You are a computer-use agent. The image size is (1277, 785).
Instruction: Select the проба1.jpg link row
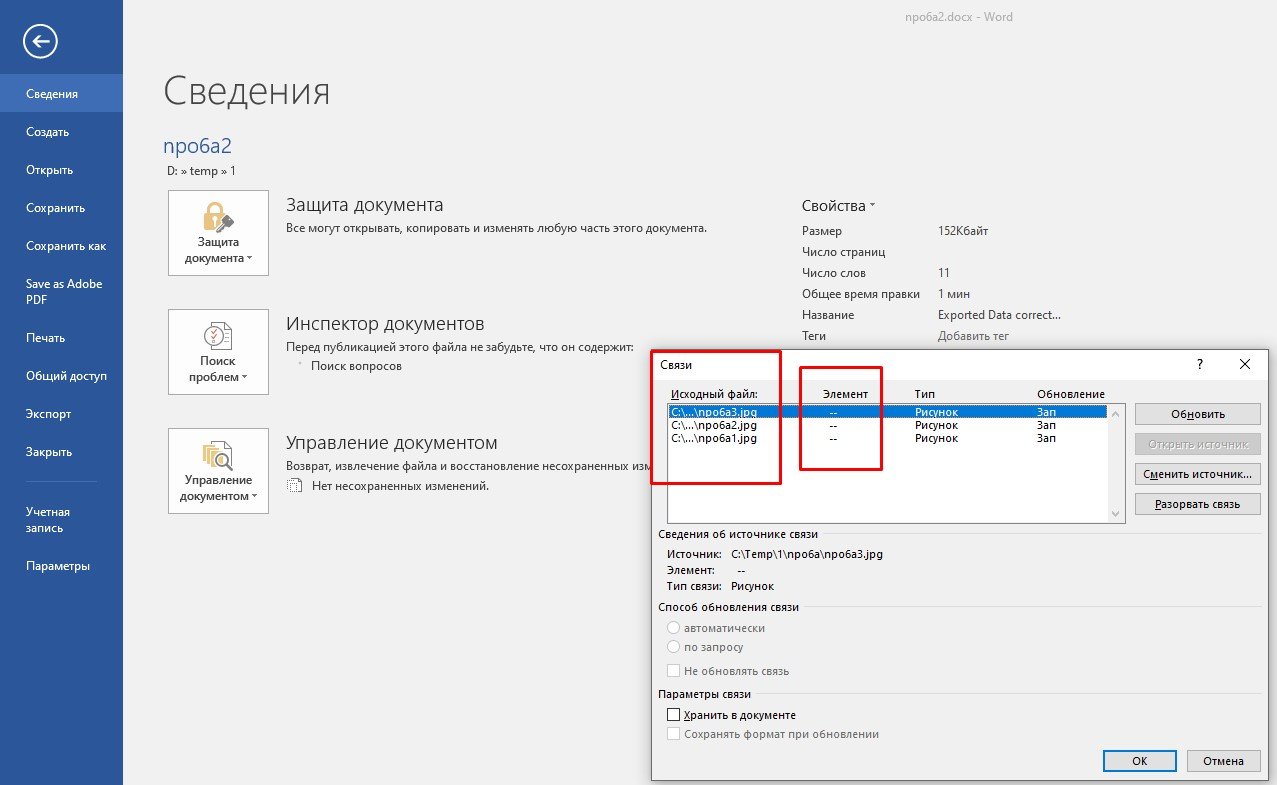pos(887,438)
